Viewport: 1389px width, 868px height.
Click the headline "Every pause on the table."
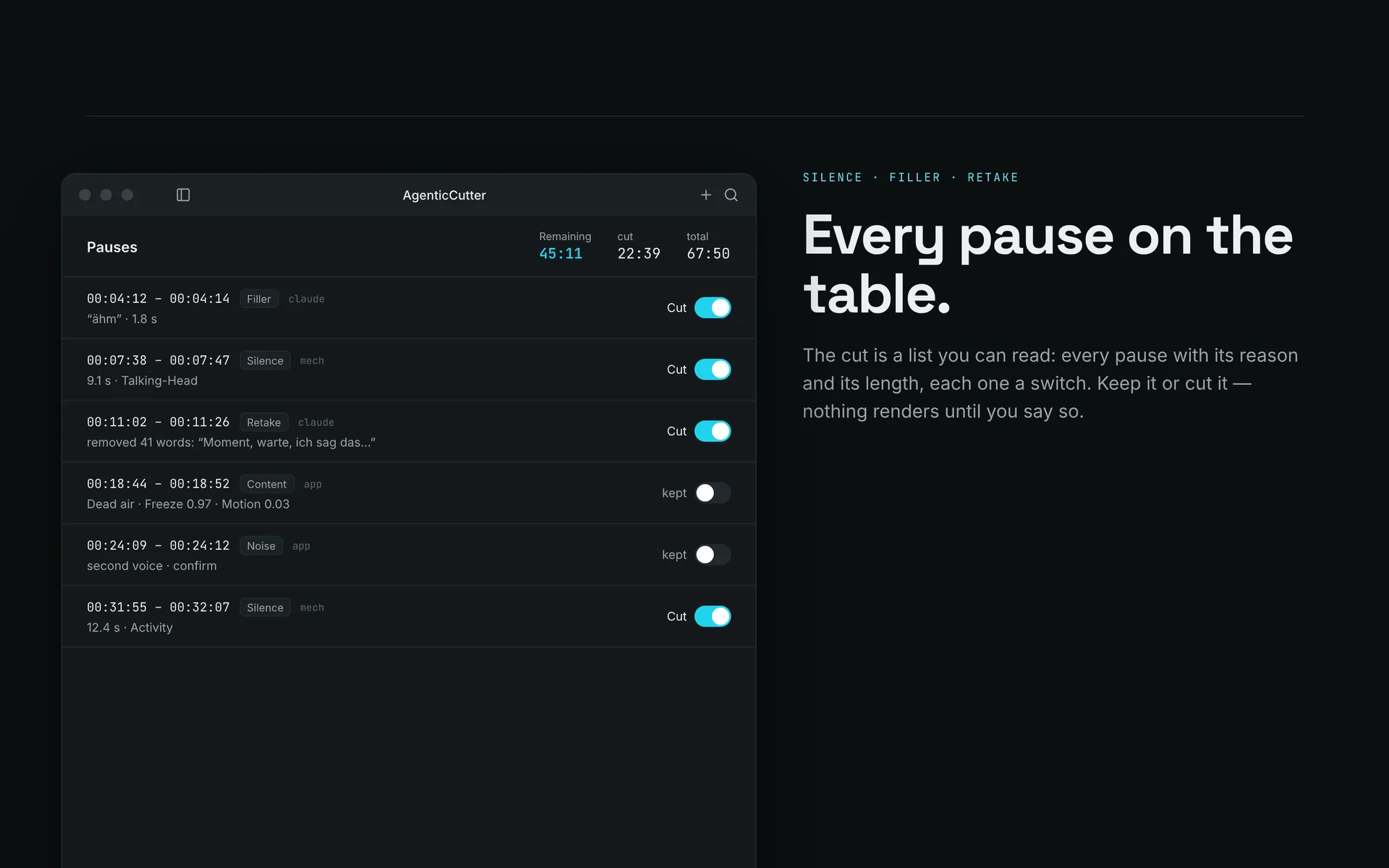(1048, 265)
